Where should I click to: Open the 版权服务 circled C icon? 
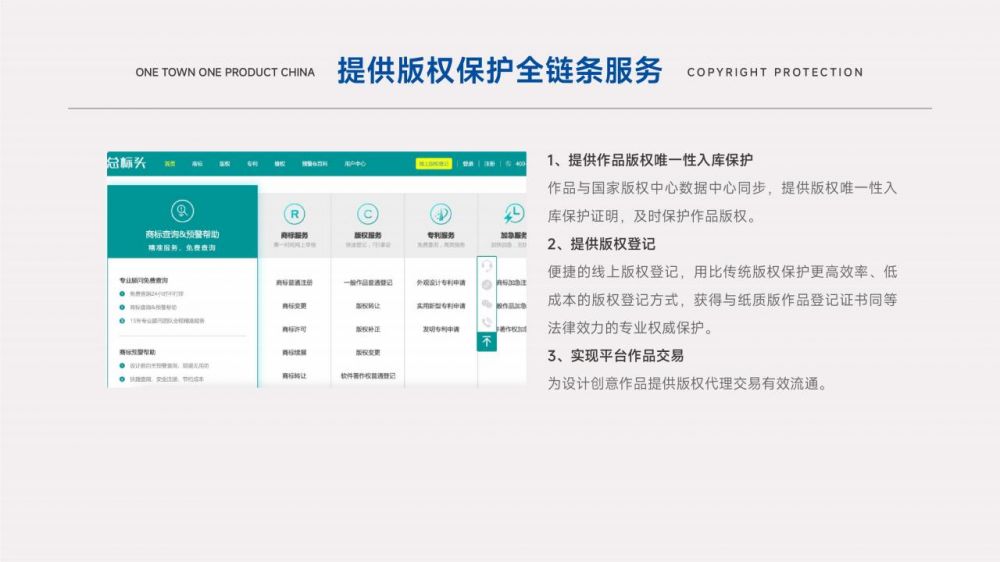tap(367, 214)
